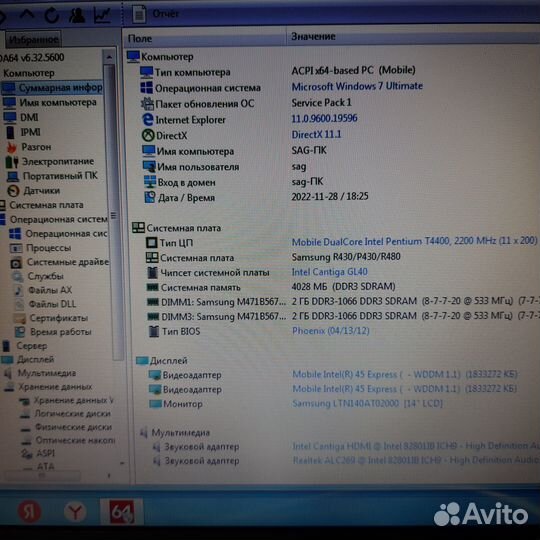Click the Электропитание plug icon
Image resolution: width=540 pixels, height=540 pixels.
pyautogui.click(x=12, y=162)
